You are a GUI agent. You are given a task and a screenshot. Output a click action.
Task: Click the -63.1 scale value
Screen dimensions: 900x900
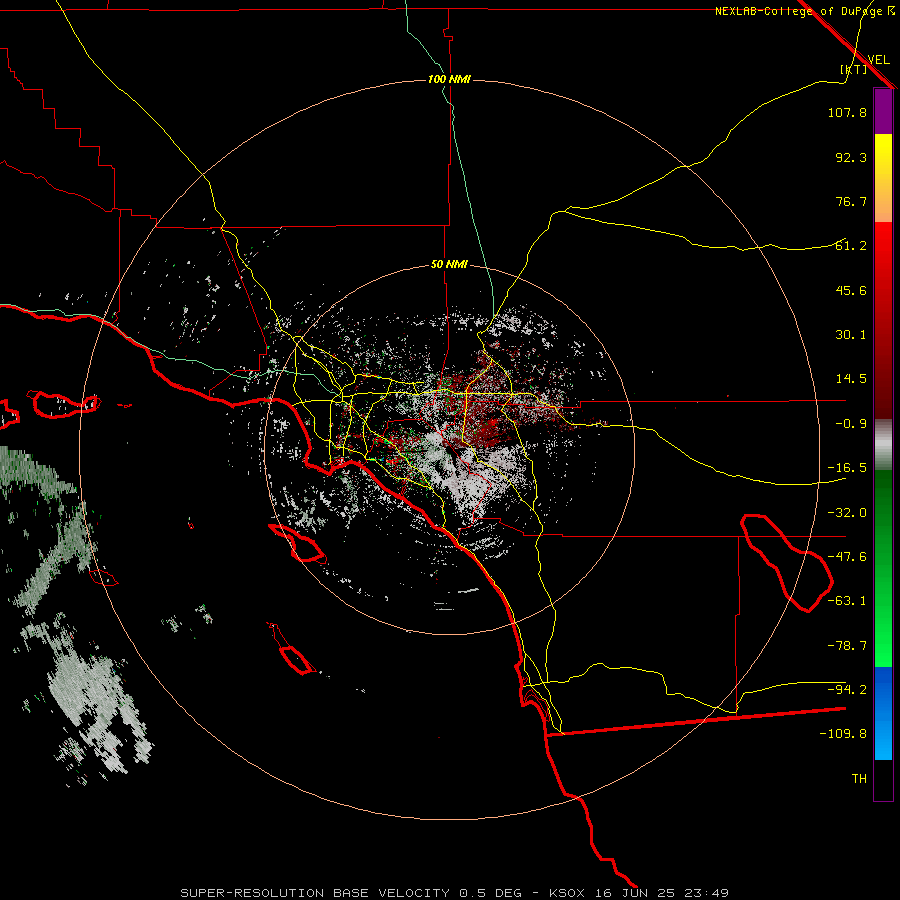point(847,601)
